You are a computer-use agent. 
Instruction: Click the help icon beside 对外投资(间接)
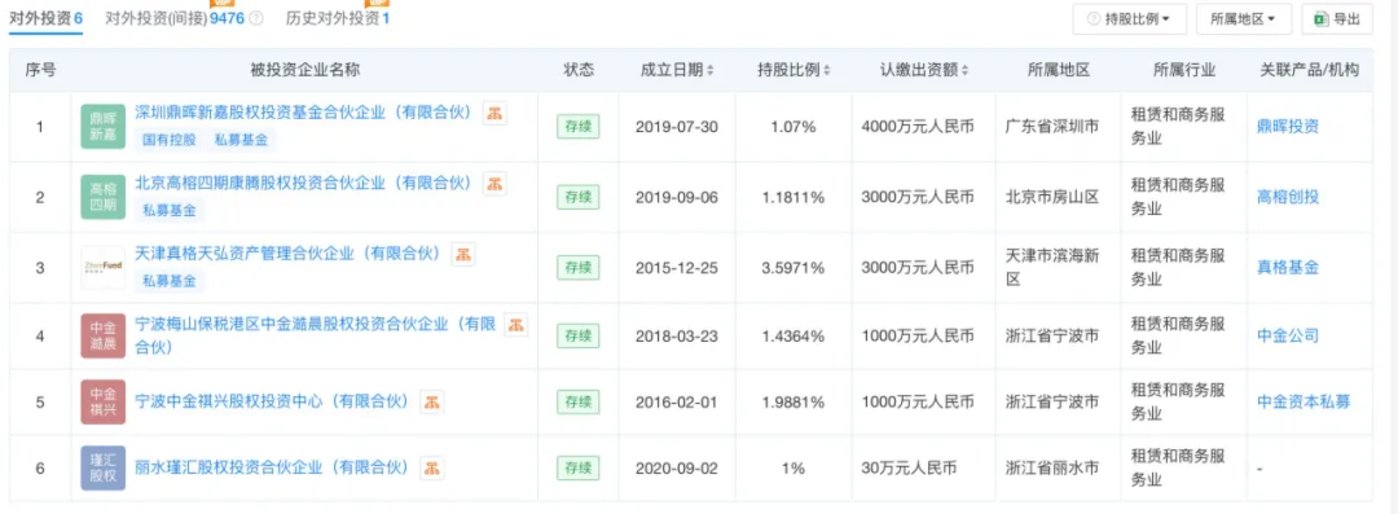256,18
